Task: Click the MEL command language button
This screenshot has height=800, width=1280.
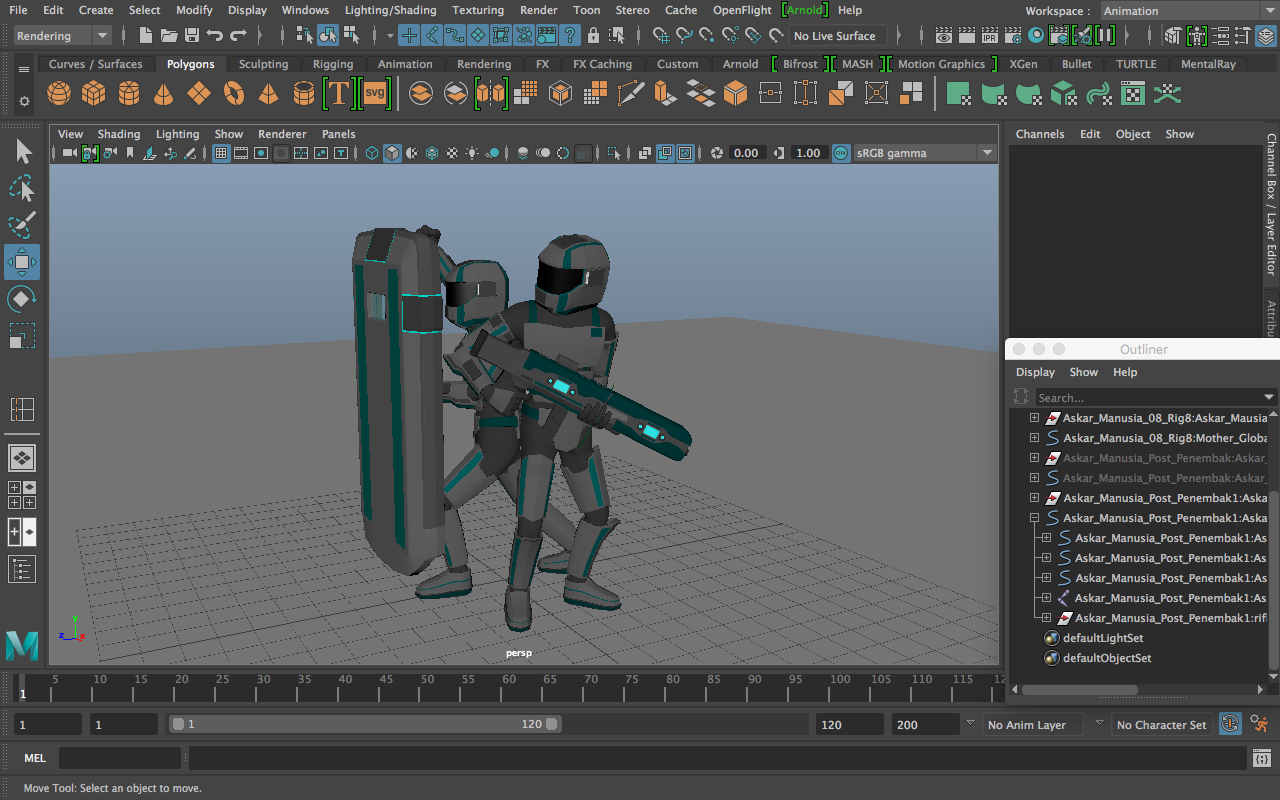Action: point(35,758)
